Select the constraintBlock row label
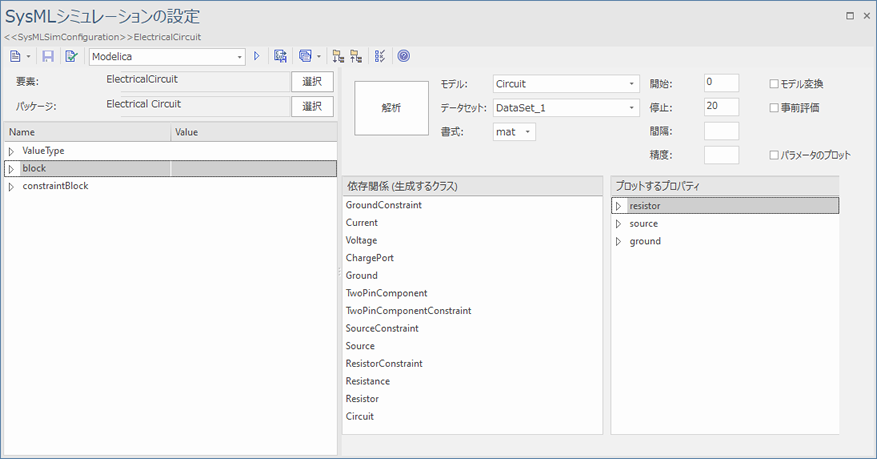The image size is (877, 459). pyautogui.click(x=55, y=186)
